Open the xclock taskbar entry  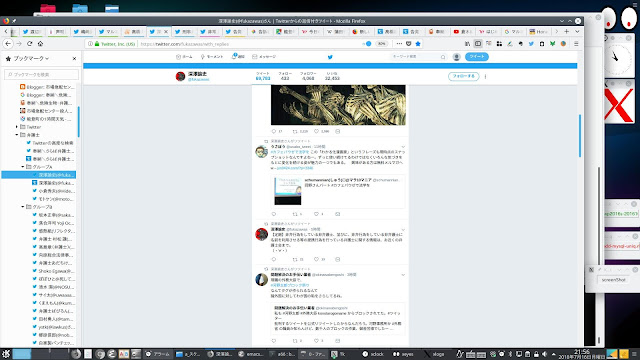(373, 354)
